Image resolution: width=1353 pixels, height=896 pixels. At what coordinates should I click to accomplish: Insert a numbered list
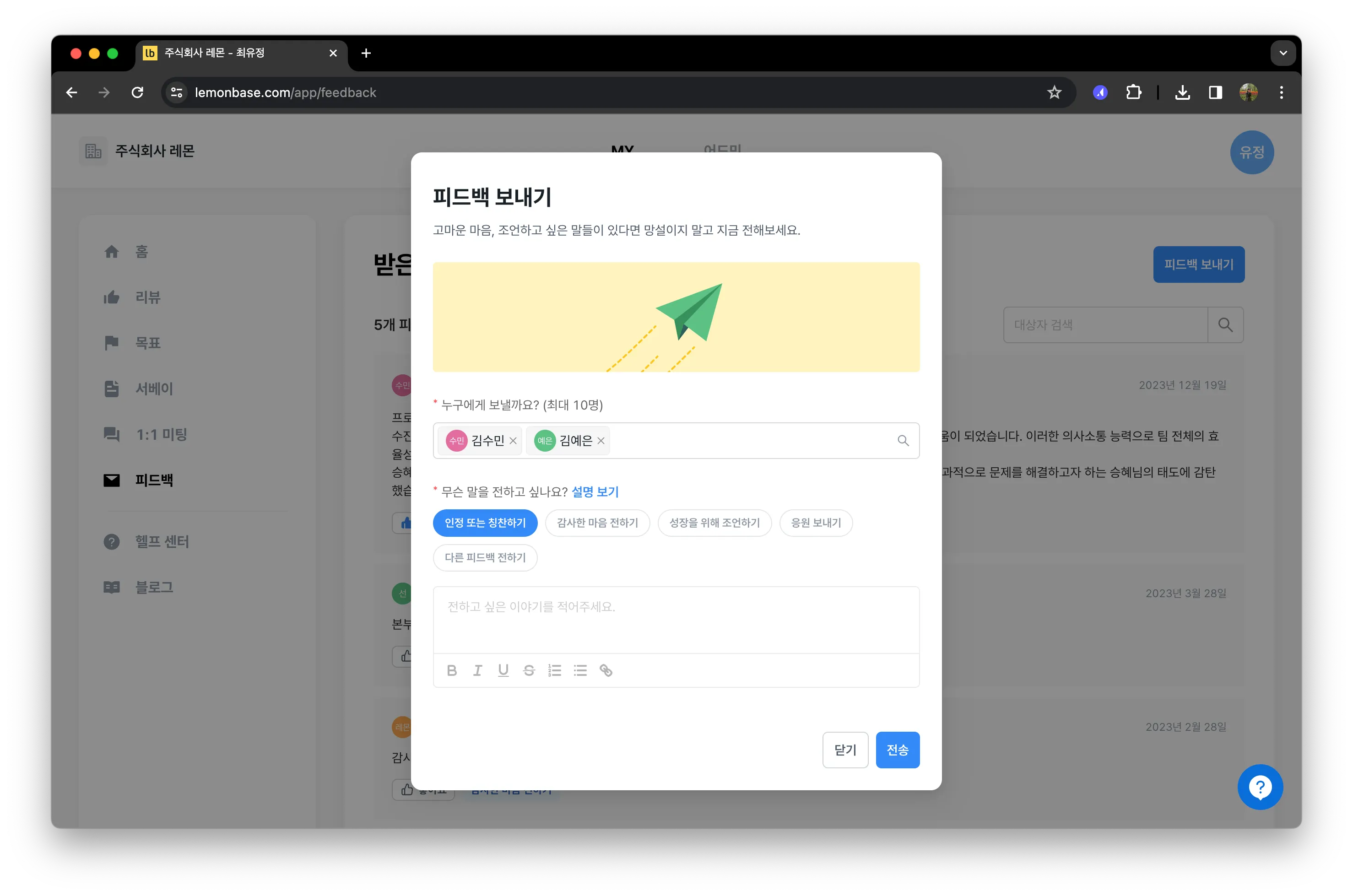(x=554, y=670)
